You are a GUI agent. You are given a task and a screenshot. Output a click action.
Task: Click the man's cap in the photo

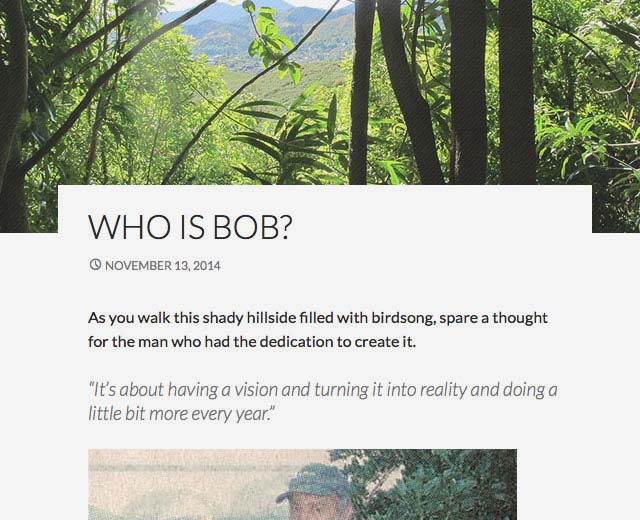[x=313, y=478]
